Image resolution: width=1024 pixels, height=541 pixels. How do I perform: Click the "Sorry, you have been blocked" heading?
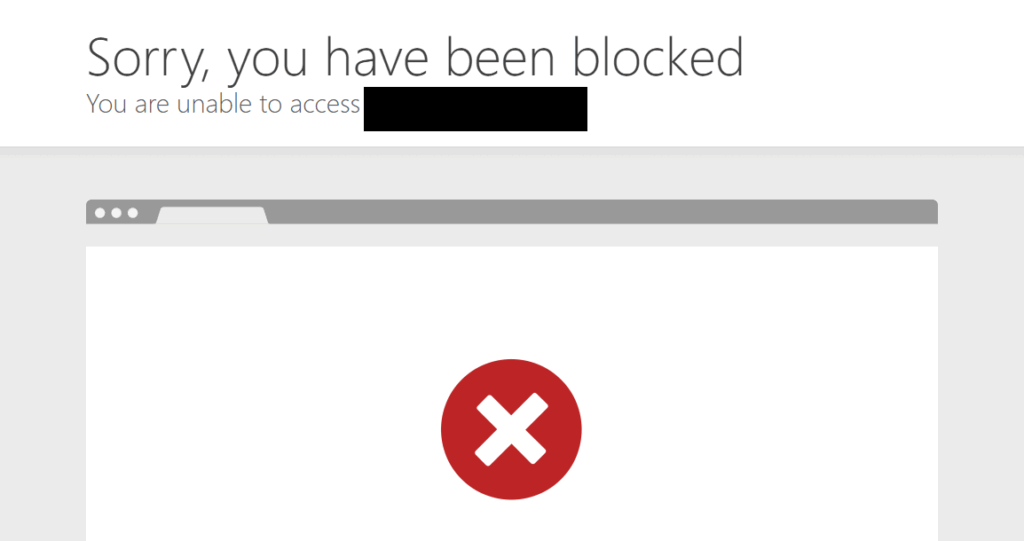click(415, 59)
